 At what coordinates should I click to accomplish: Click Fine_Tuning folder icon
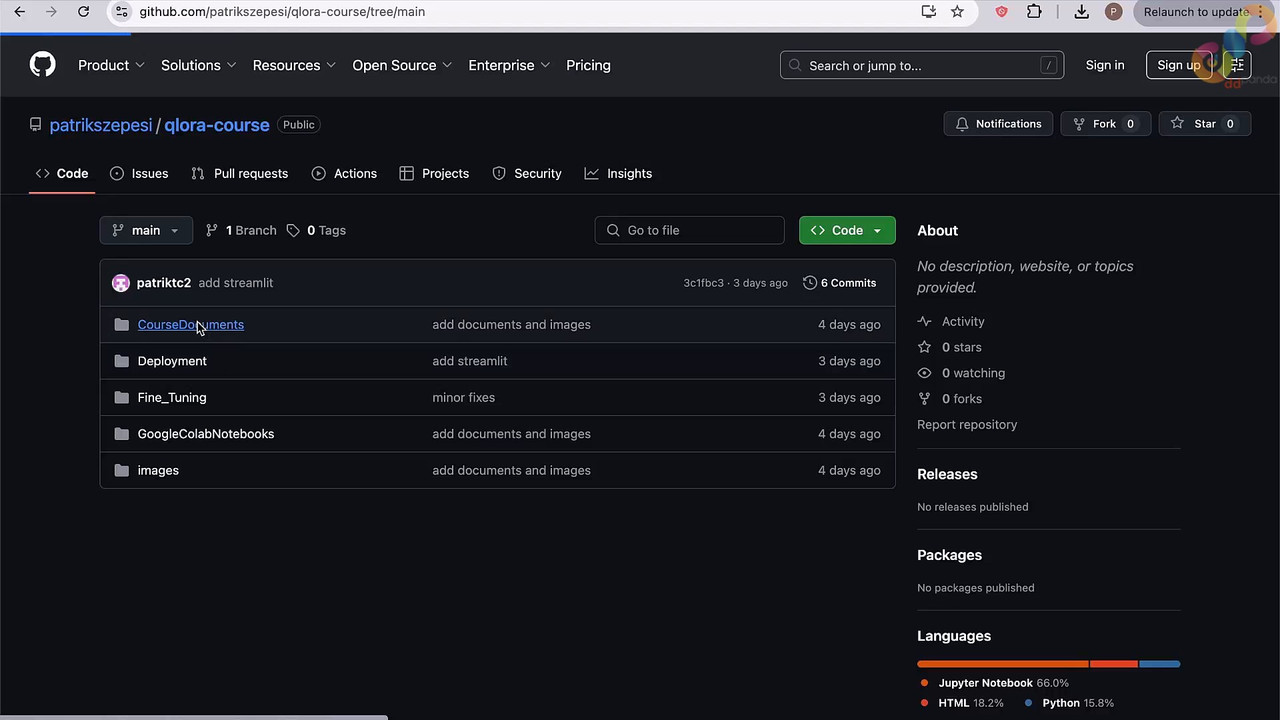[122, 397]
